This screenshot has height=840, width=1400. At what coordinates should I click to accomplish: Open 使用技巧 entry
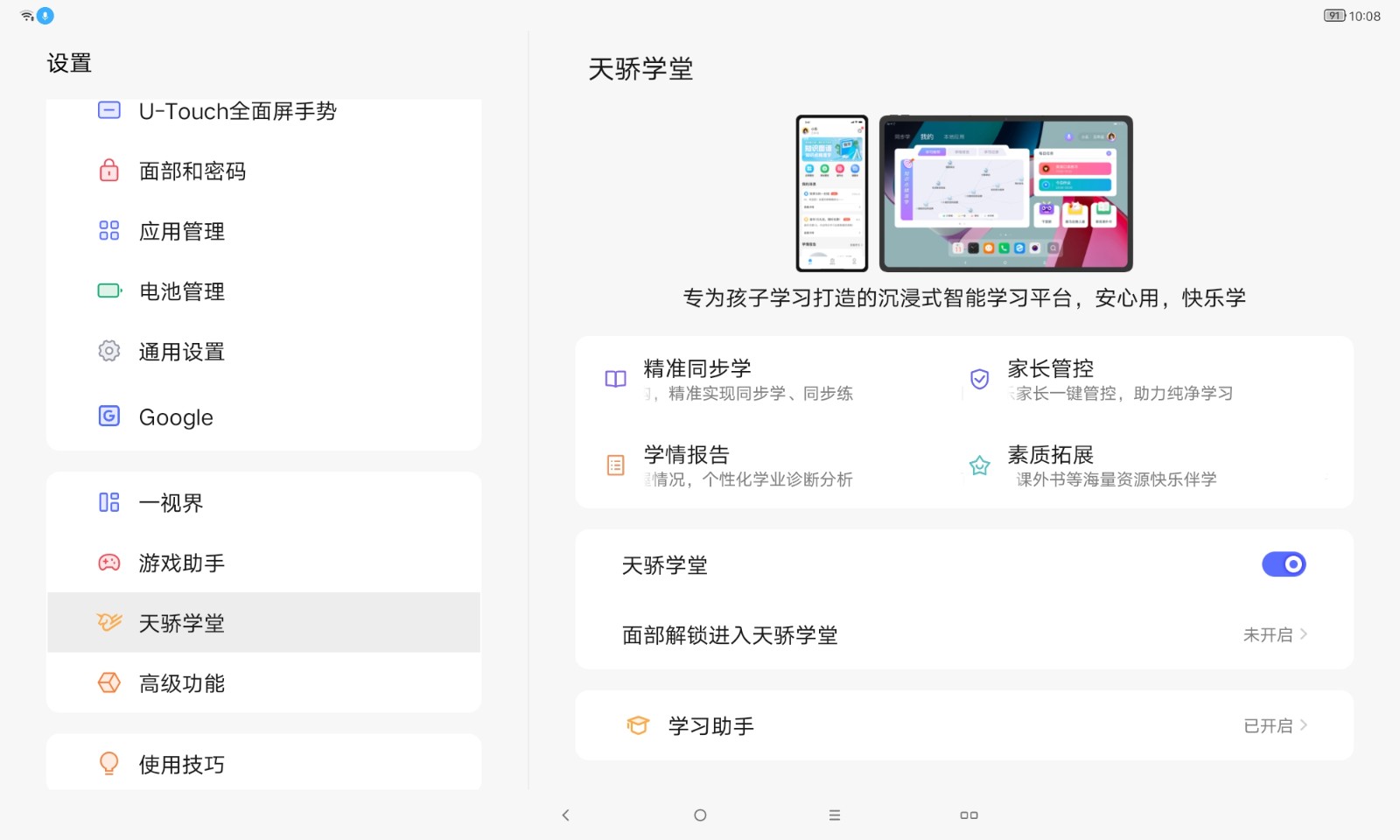[x=263, y=763]
